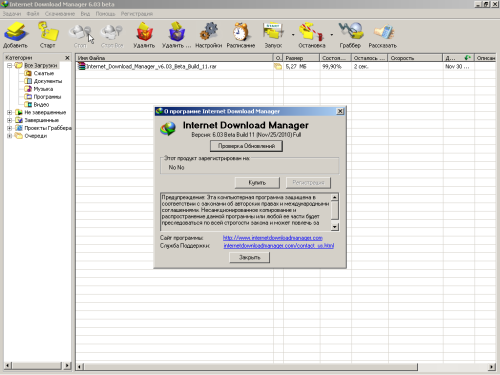The width and height of the screenshot is (500, 375).
Task: Click the category panel scroll-right arrow
Action: 67,366
